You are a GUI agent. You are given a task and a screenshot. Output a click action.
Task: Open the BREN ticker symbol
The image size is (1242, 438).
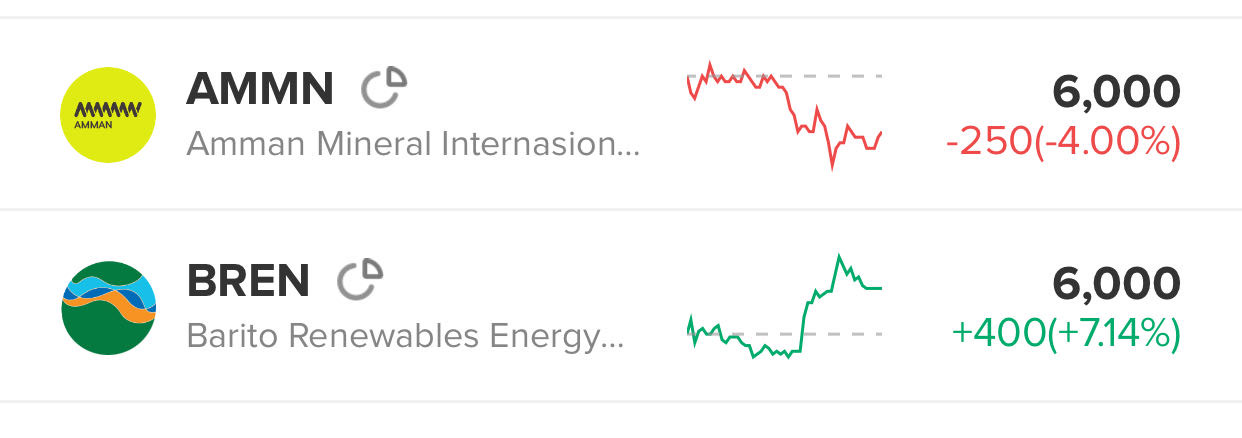click(248, 281)
